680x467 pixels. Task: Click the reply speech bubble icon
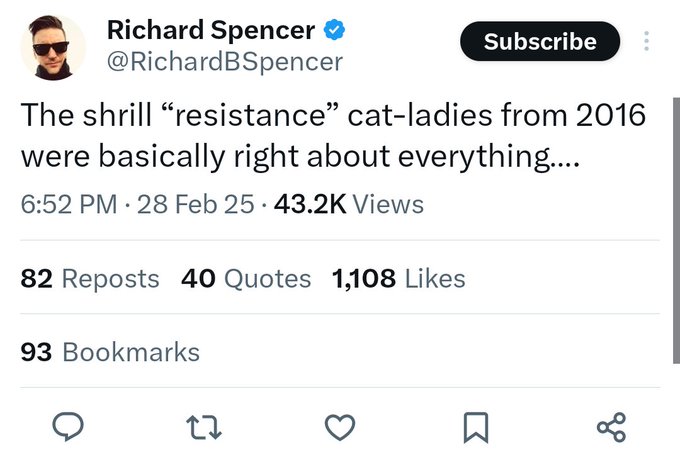[x=68, y=427]
